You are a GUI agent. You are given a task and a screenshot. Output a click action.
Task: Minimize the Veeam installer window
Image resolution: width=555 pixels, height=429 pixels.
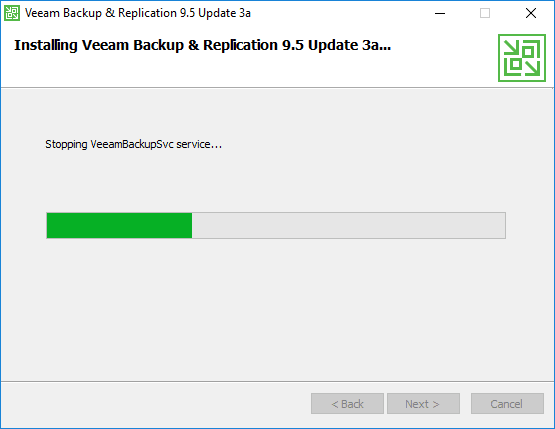pos(440,13)
